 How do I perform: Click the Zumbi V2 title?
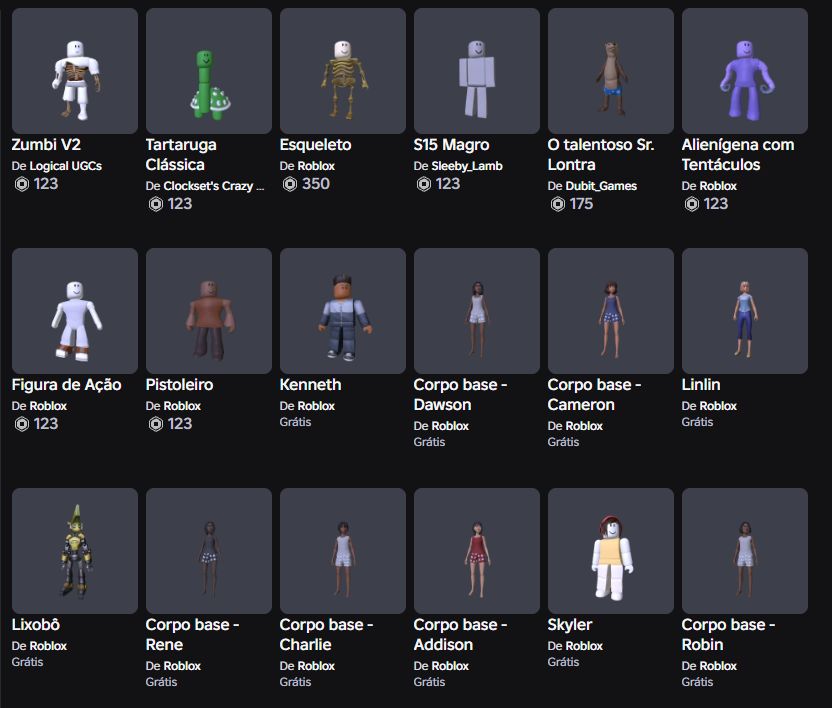tap(46, 144)
